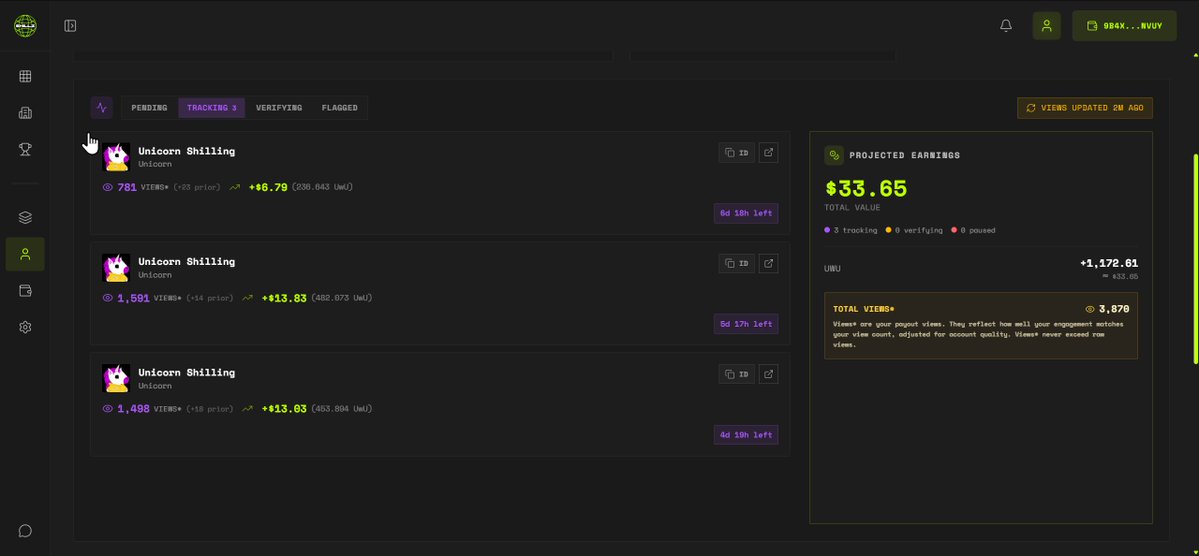The height and width of the screenshot is (556, 1199).
Task: Click the purple activity pulse icon
Action: (102, 108)
